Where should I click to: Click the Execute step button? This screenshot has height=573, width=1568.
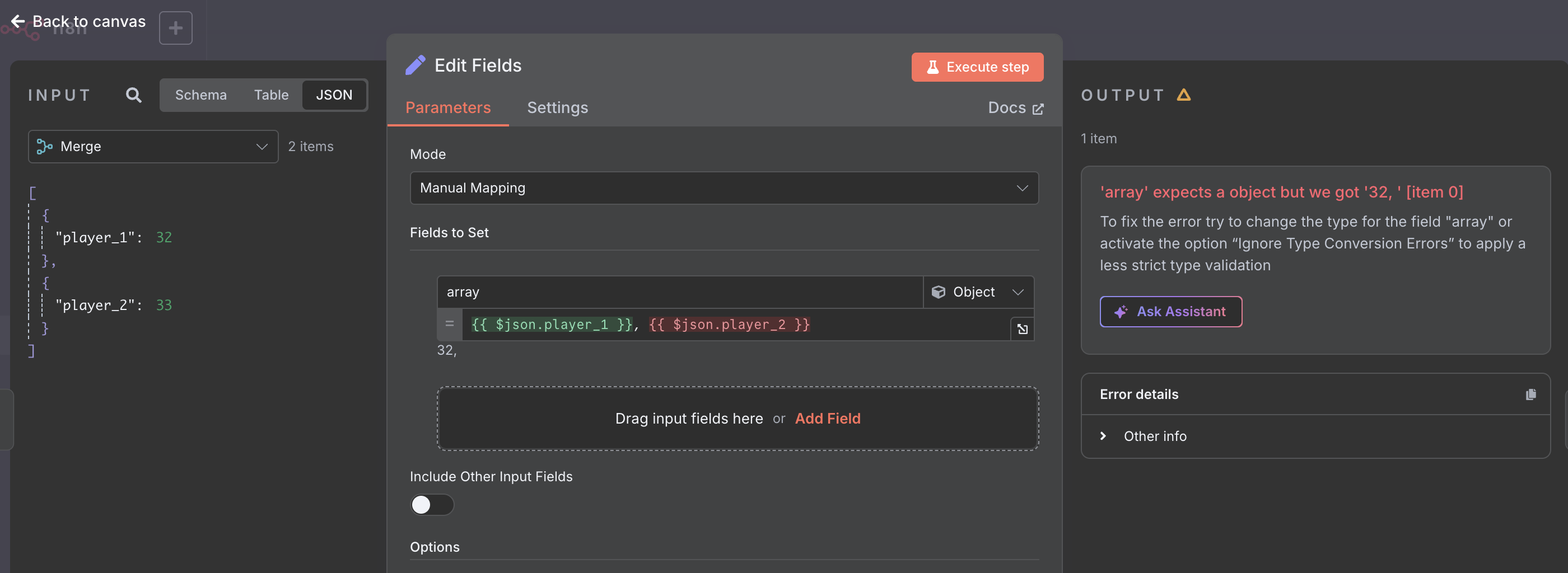coord(977,67)
